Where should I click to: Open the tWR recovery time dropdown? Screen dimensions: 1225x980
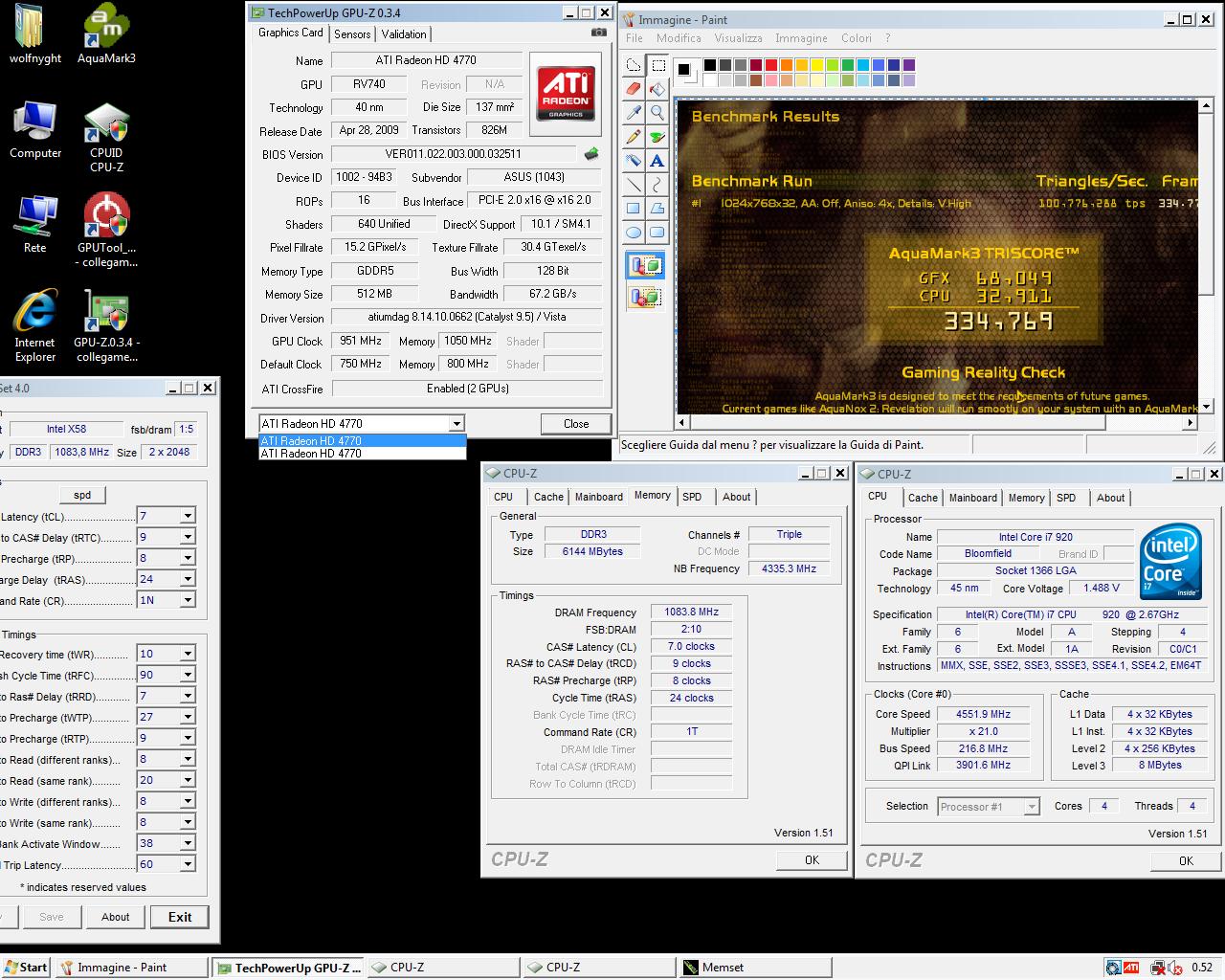[188, 654]
